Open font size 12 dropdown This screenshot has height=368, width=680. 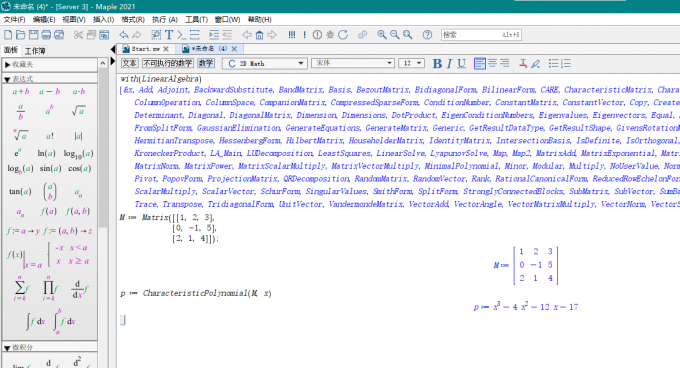pos(411,63)
